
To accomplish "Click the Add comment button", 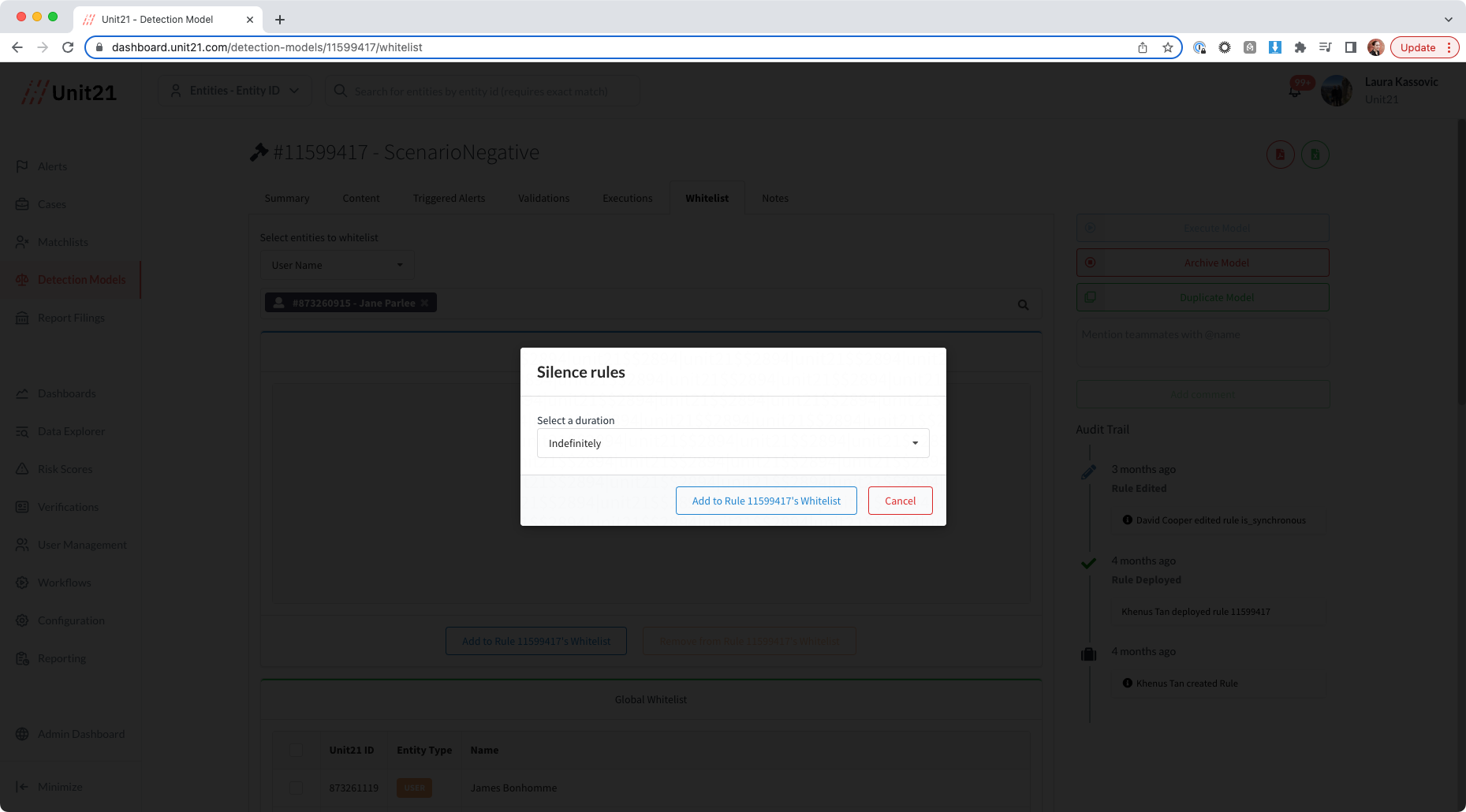I will click(x=1203, y=394).
